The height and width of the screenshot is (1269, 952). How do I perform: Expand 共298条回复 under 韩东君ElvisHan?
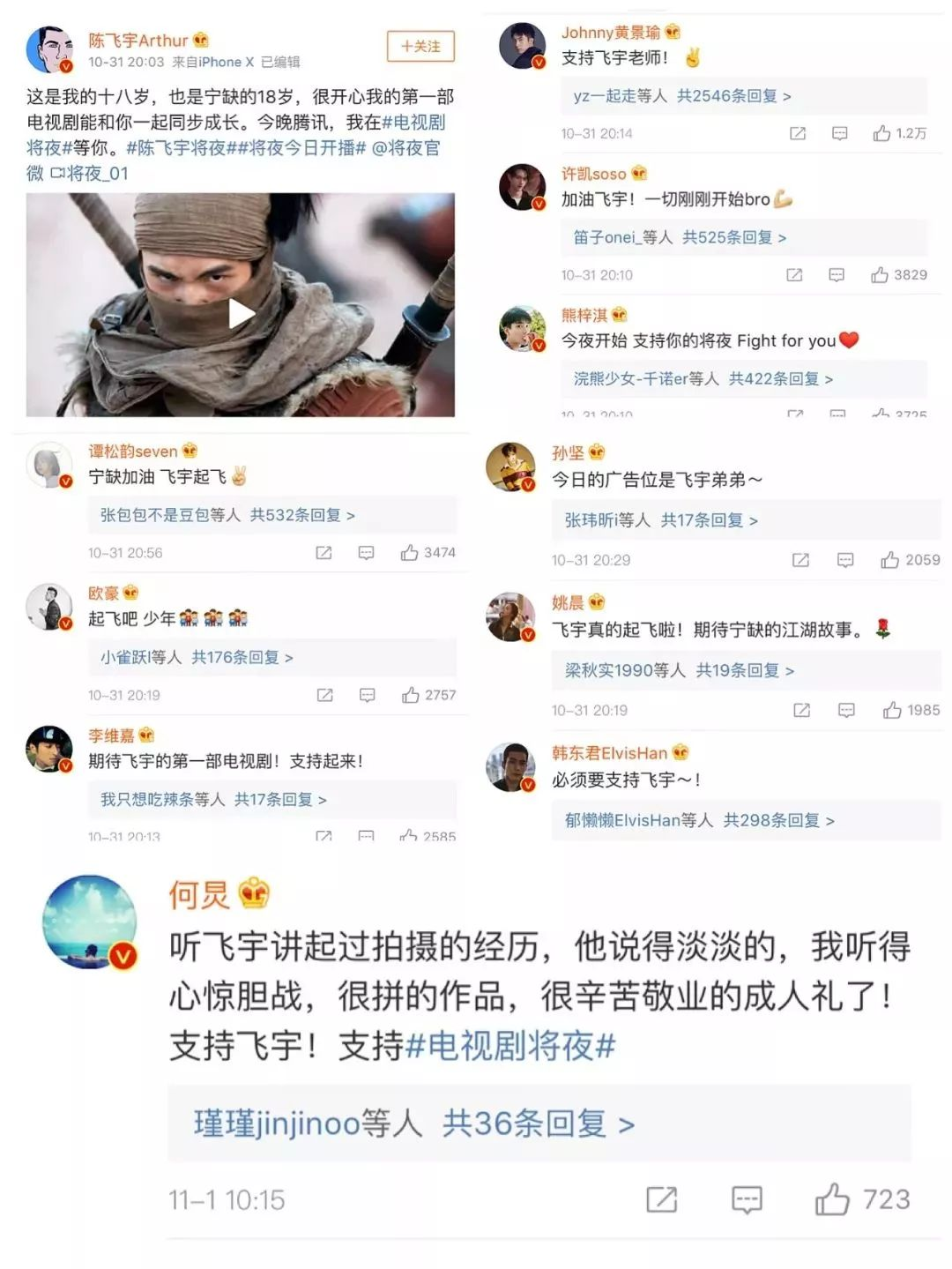778,820
